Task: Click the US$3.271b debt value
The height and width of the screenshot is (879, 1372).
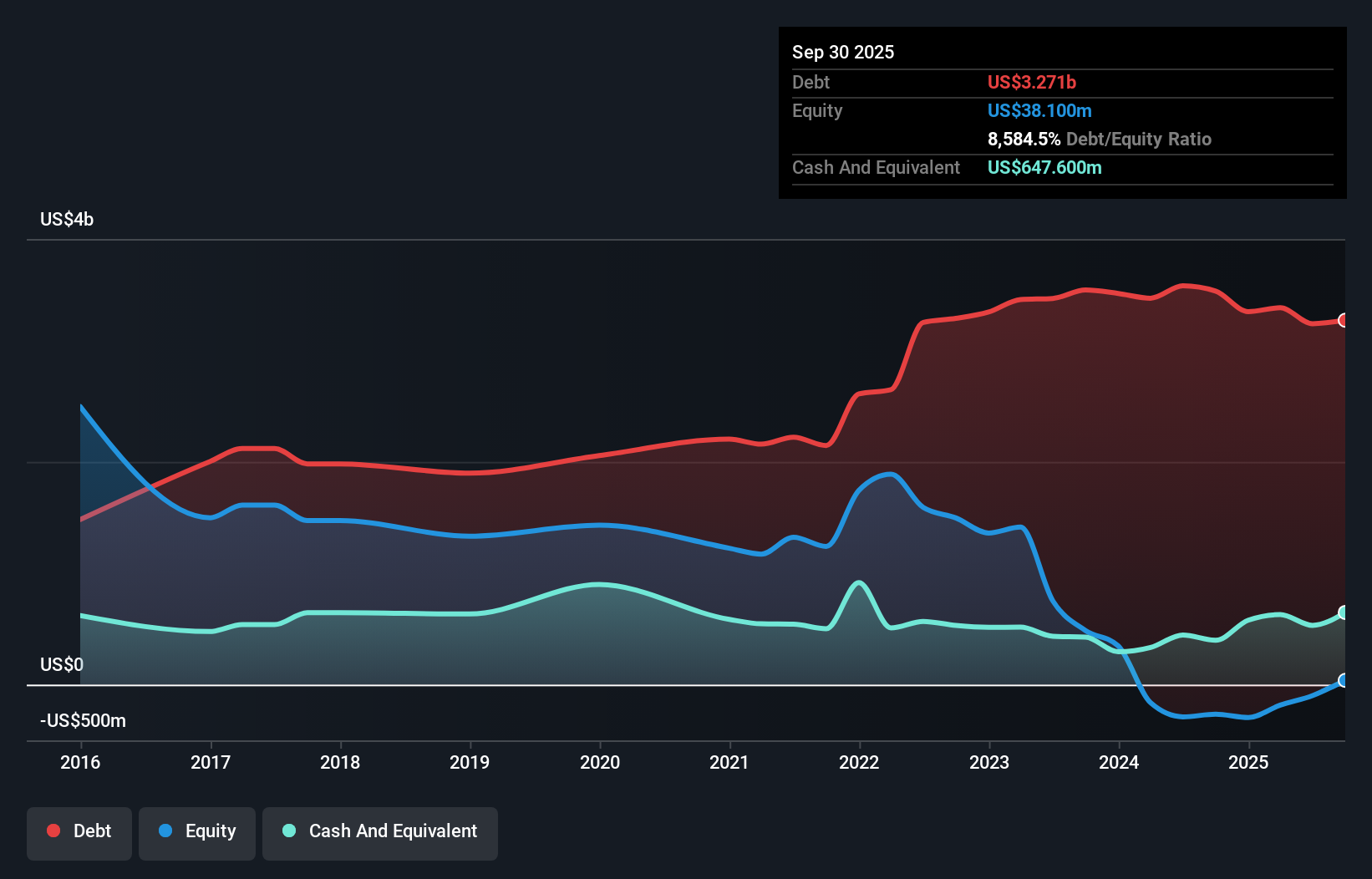Action: [x=1032, y=82]
